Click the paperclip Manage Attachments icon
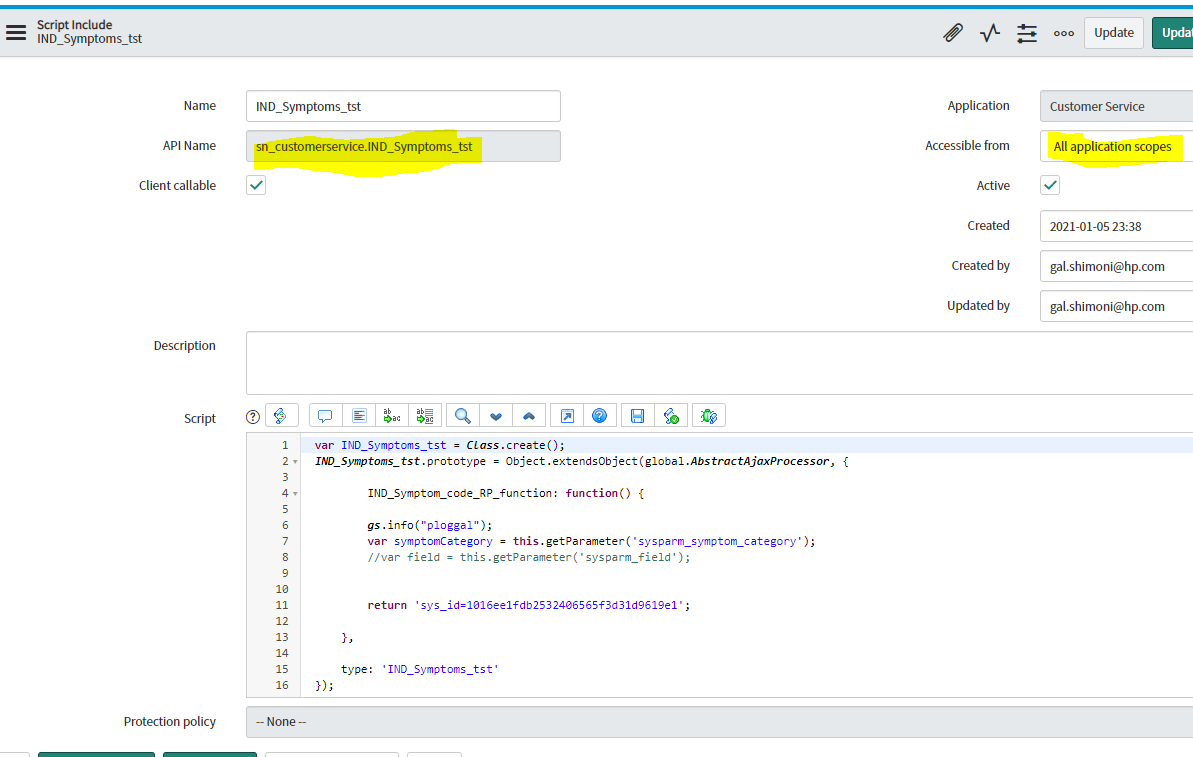Screen dimensions: 1193x757 pos(953,33)
